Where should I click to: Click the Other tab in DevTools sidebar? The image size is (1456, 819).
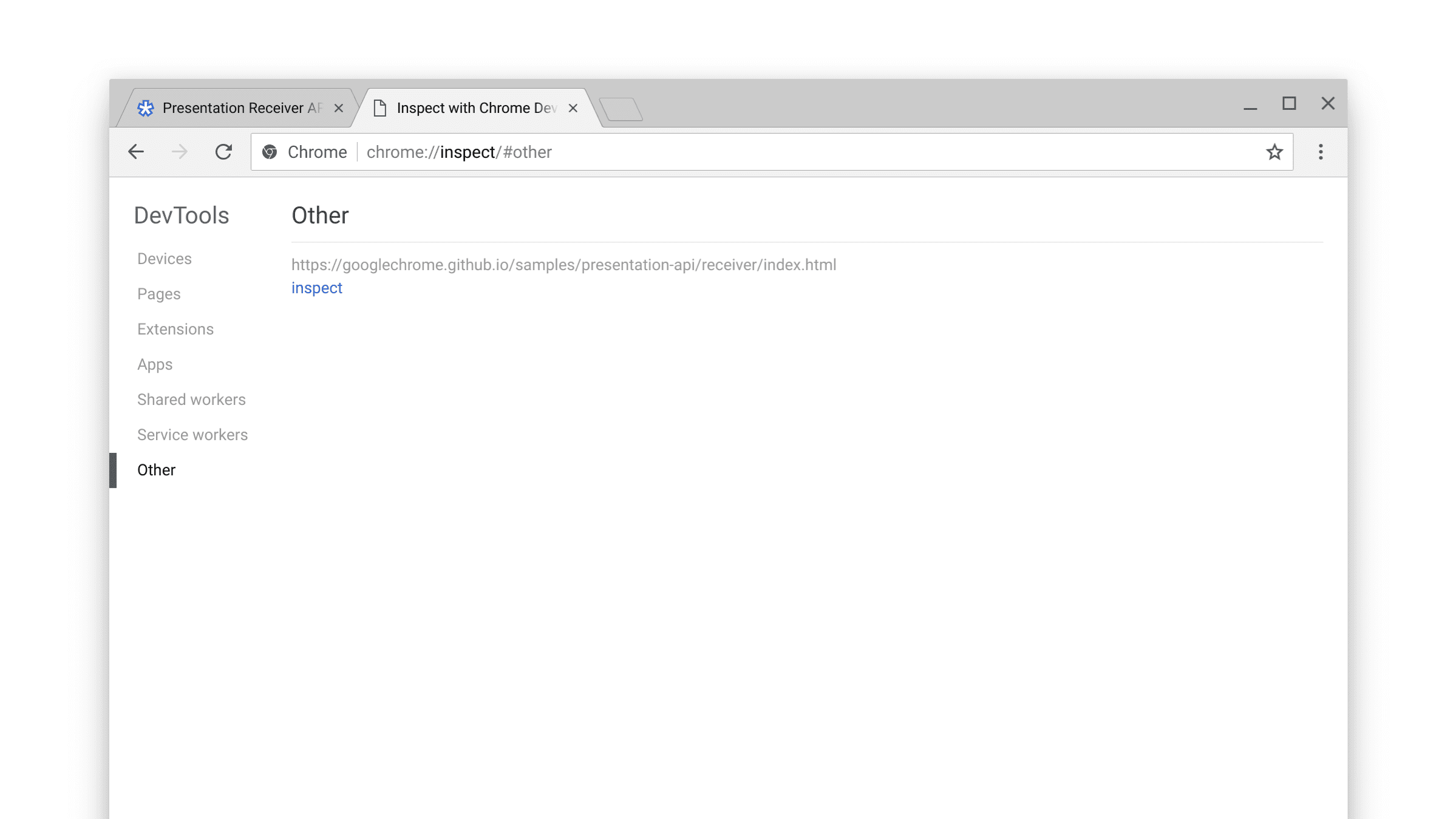[x=156, y=469]
